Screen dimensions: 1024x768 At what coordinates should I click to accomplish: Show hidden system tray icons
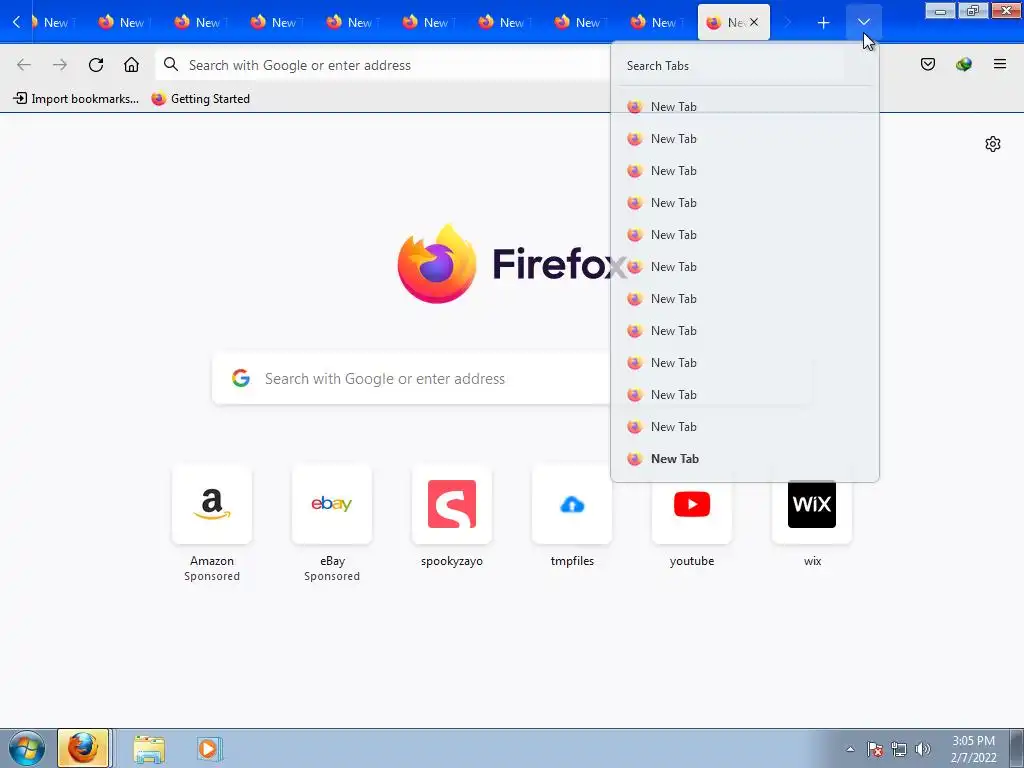click(x=850, y=749)
